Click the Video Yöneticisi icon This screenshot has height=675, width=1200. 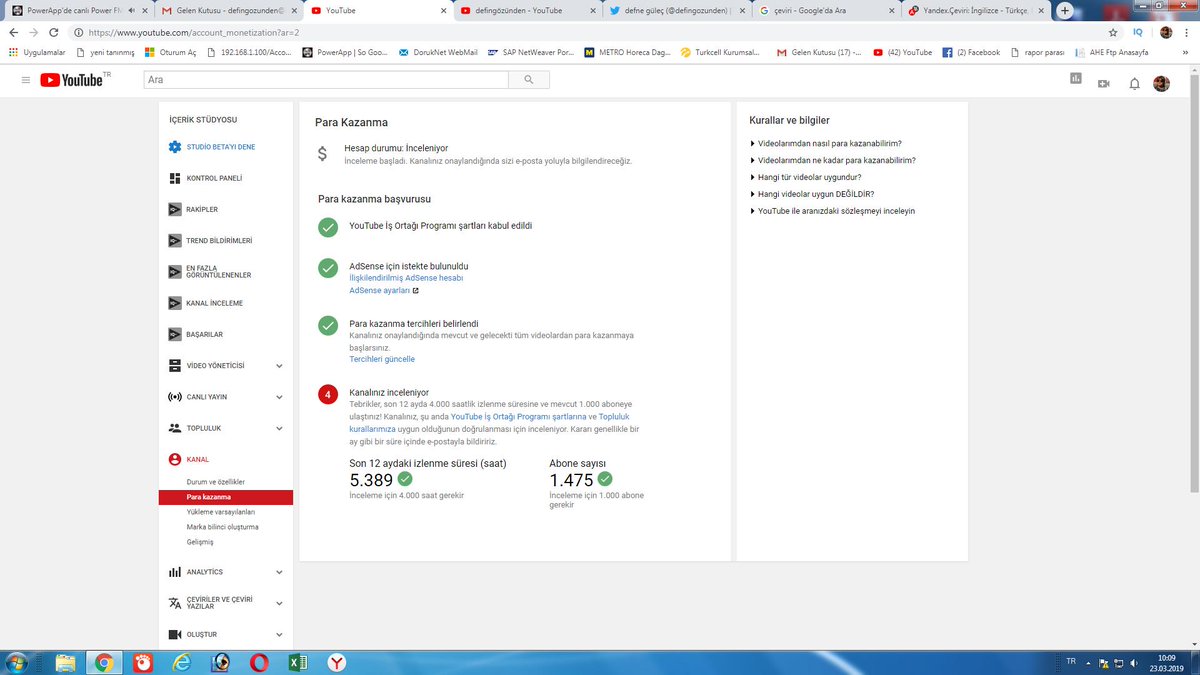click(175, 366)
